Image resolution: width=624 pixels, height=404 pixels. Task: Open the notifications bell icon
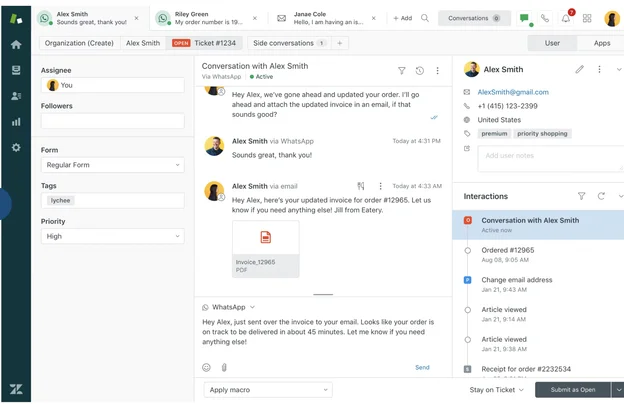point(566,18)
